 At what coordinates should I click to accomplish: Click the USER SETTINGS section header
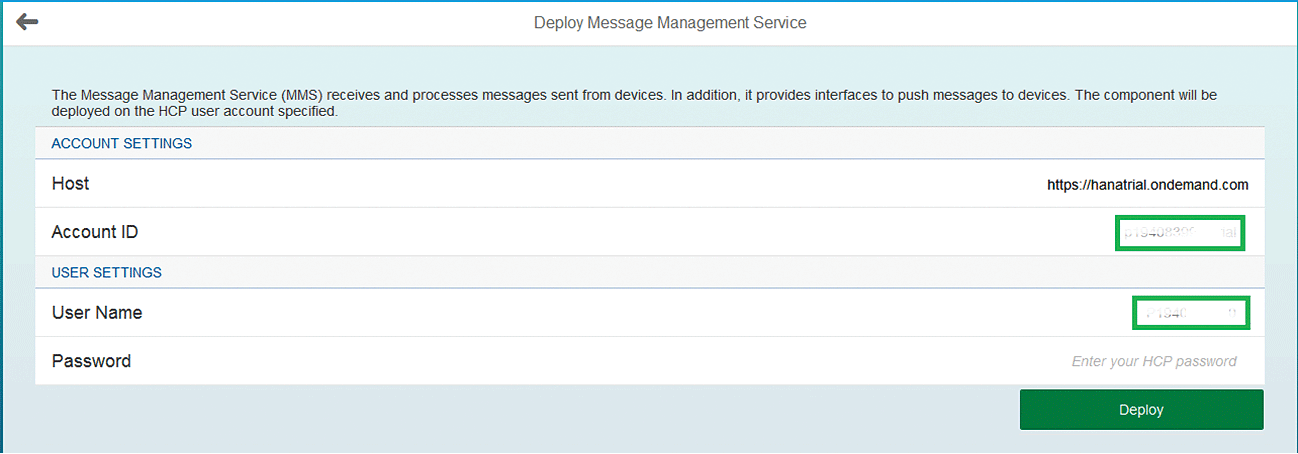coord(106,272)
